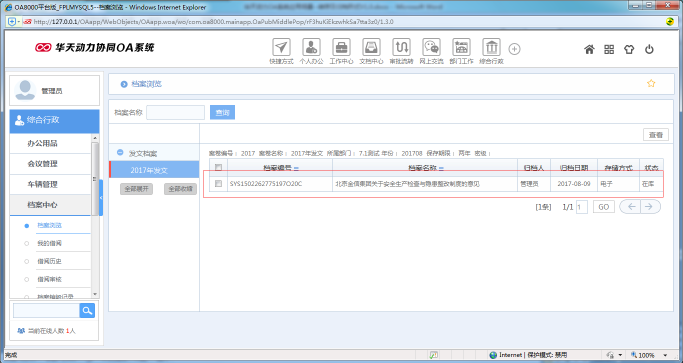The height and width of the screenshot is (363, 683).
Task: Sort by the 档案名称 column icon
Action: (441, 168)
